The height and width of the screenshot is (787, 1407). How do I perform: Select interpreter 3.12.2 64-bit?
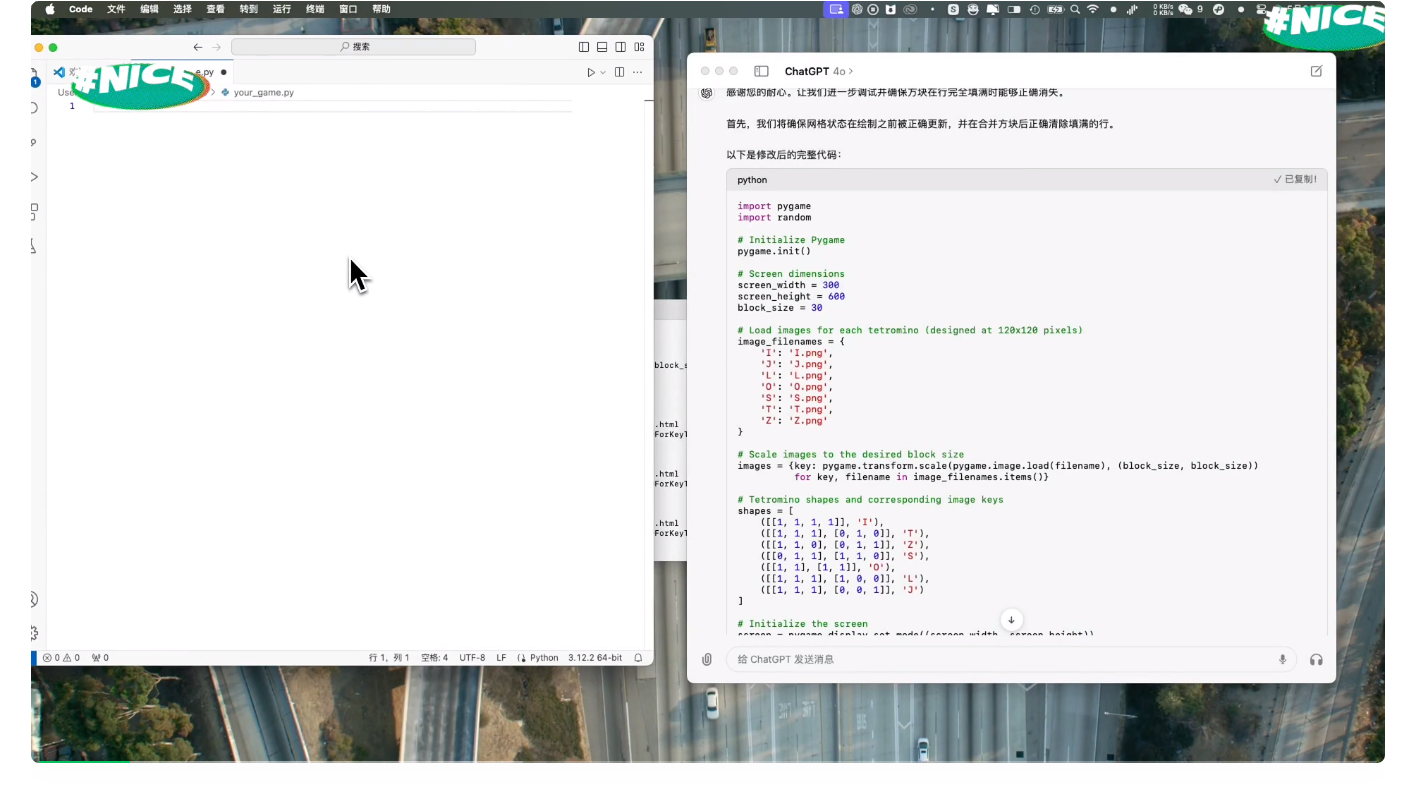click(595, 658)
